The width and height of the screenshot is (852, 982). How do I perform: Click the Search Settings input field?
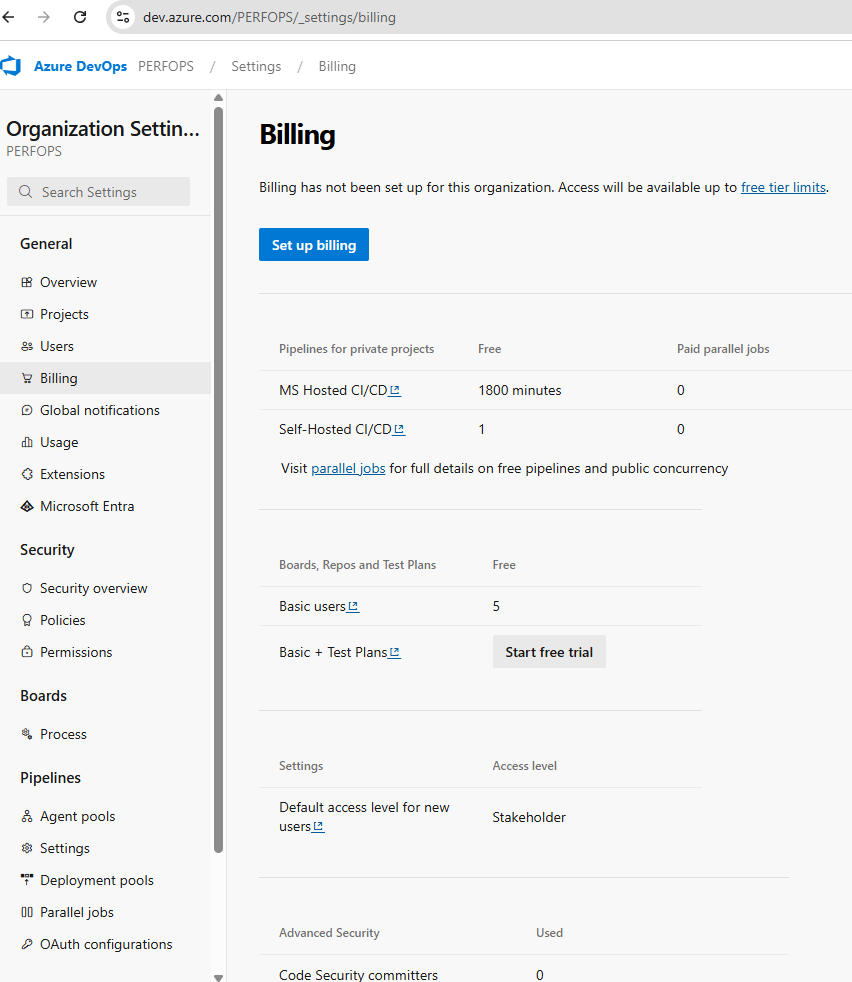[x=98, y=192]
